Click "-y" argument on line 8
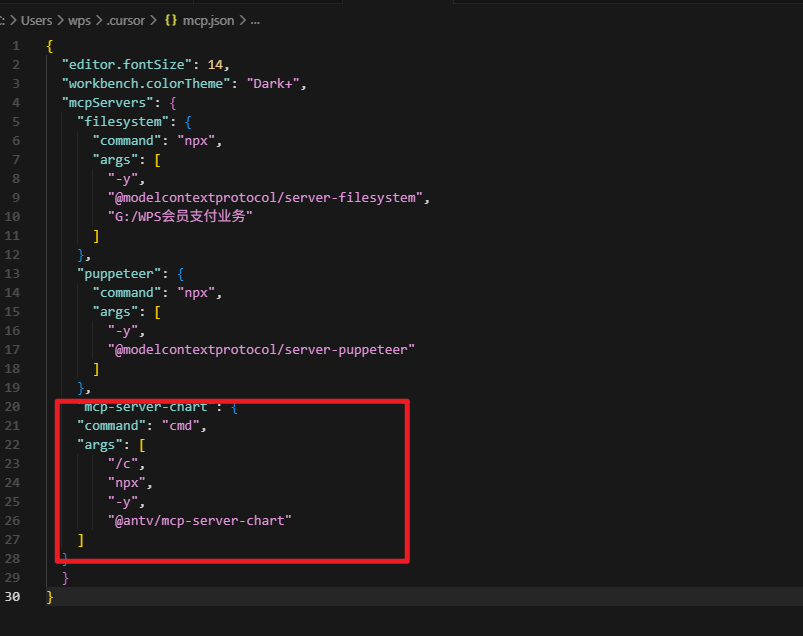 [123, 179]
